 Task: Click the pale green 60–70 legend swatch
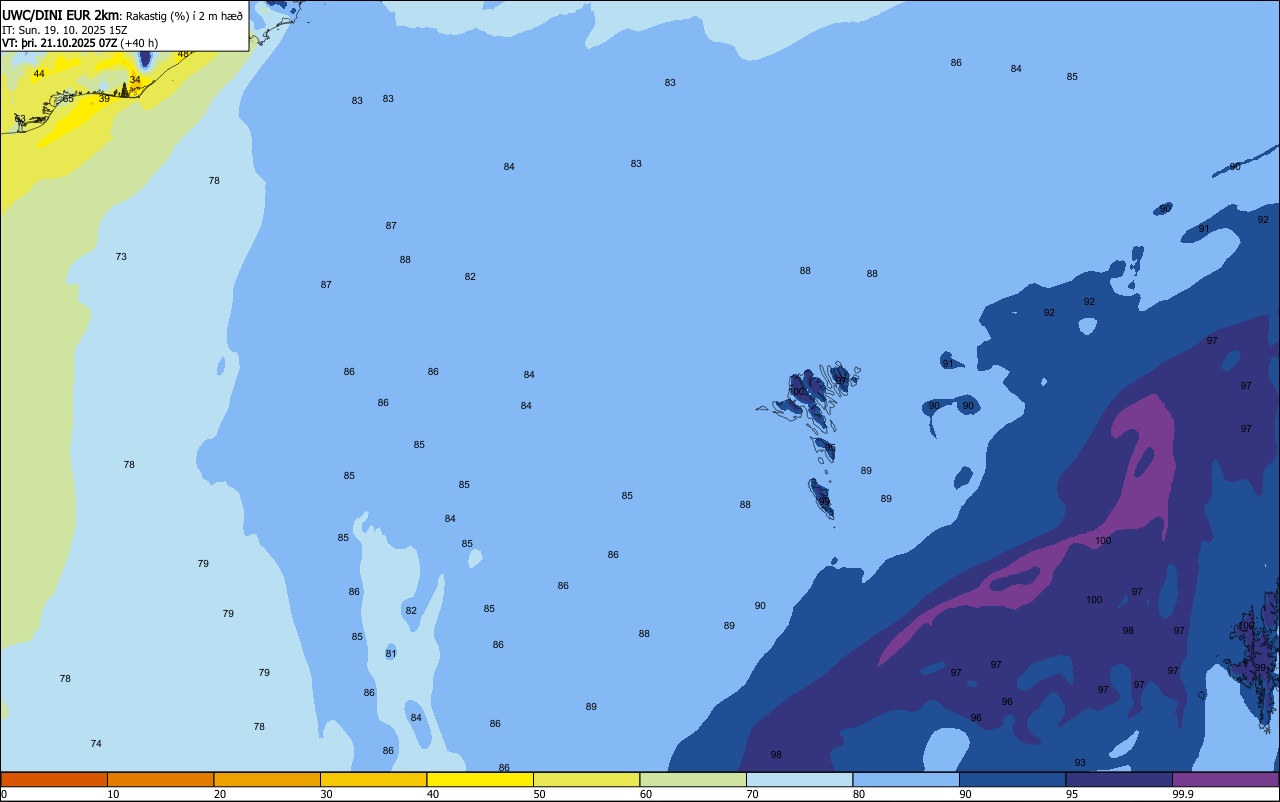(693, 779)
